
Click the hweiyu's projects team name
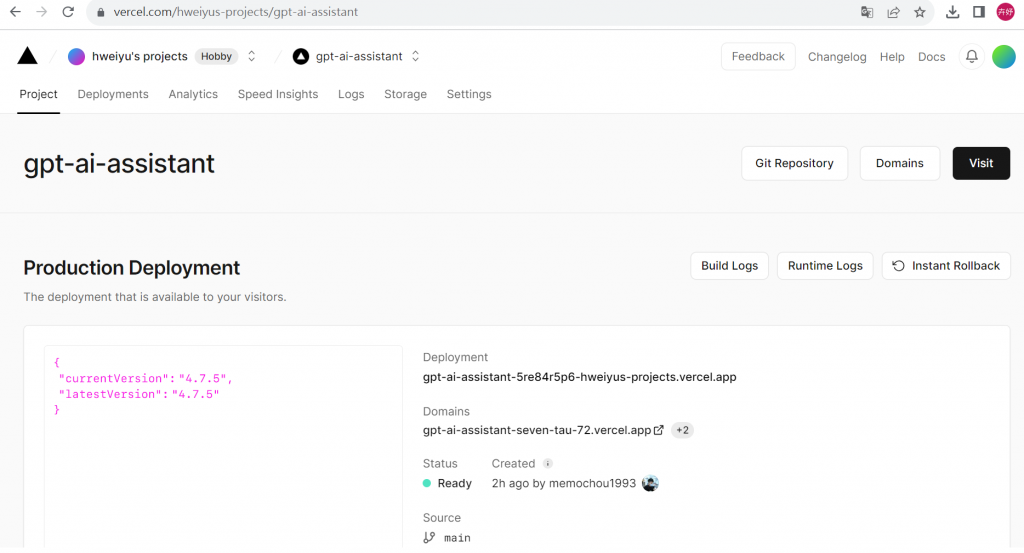140,57
